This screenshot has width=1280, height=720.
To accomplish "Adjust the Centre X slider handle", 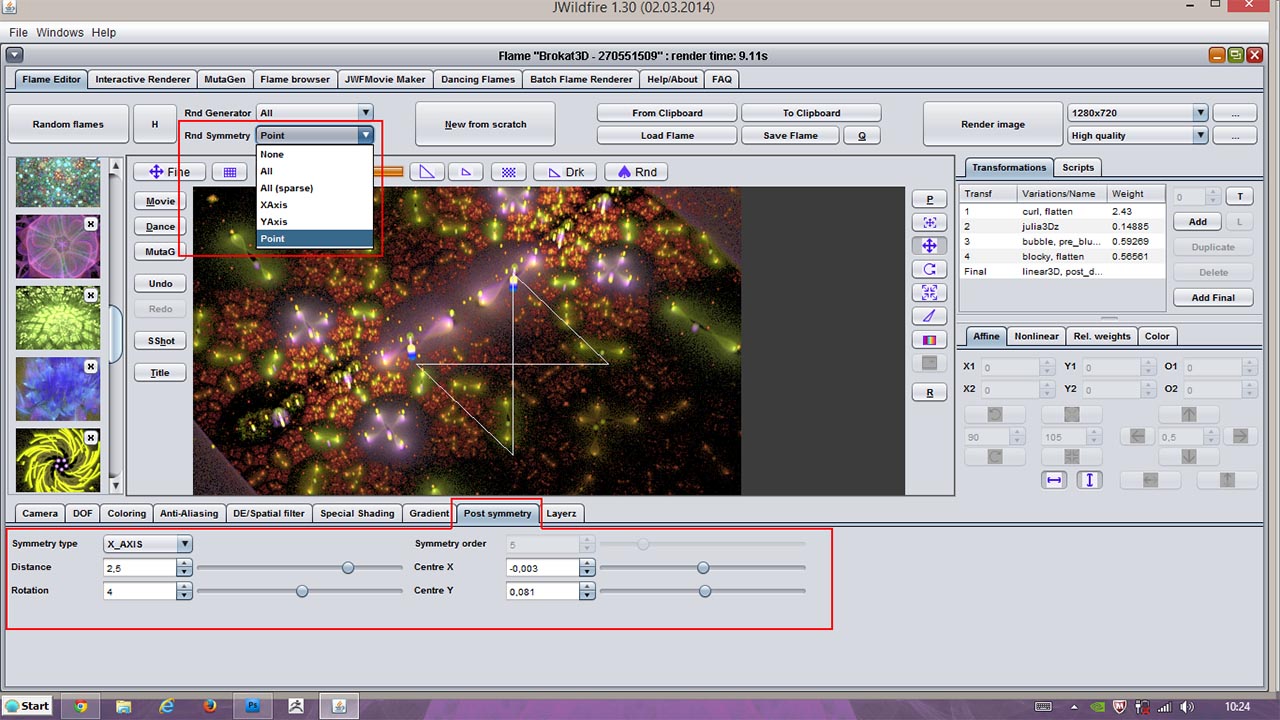I will tap(703, 568).
